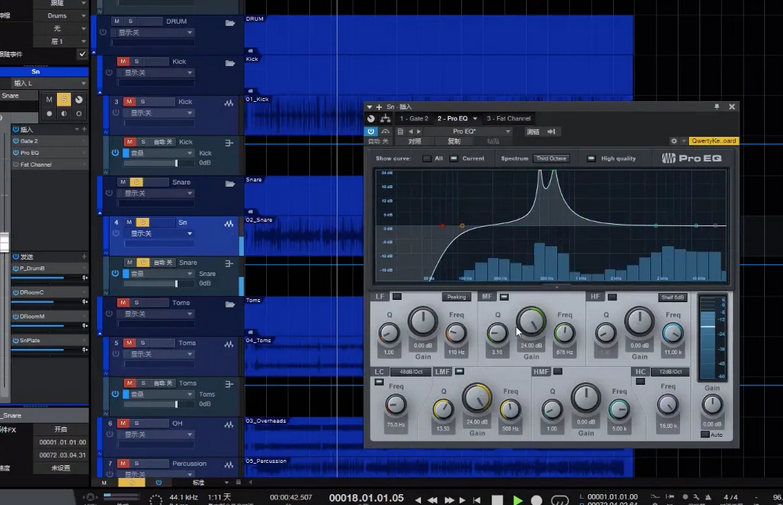Toggle the LC low cut filter on/off
783x505 pixels.
379,382
